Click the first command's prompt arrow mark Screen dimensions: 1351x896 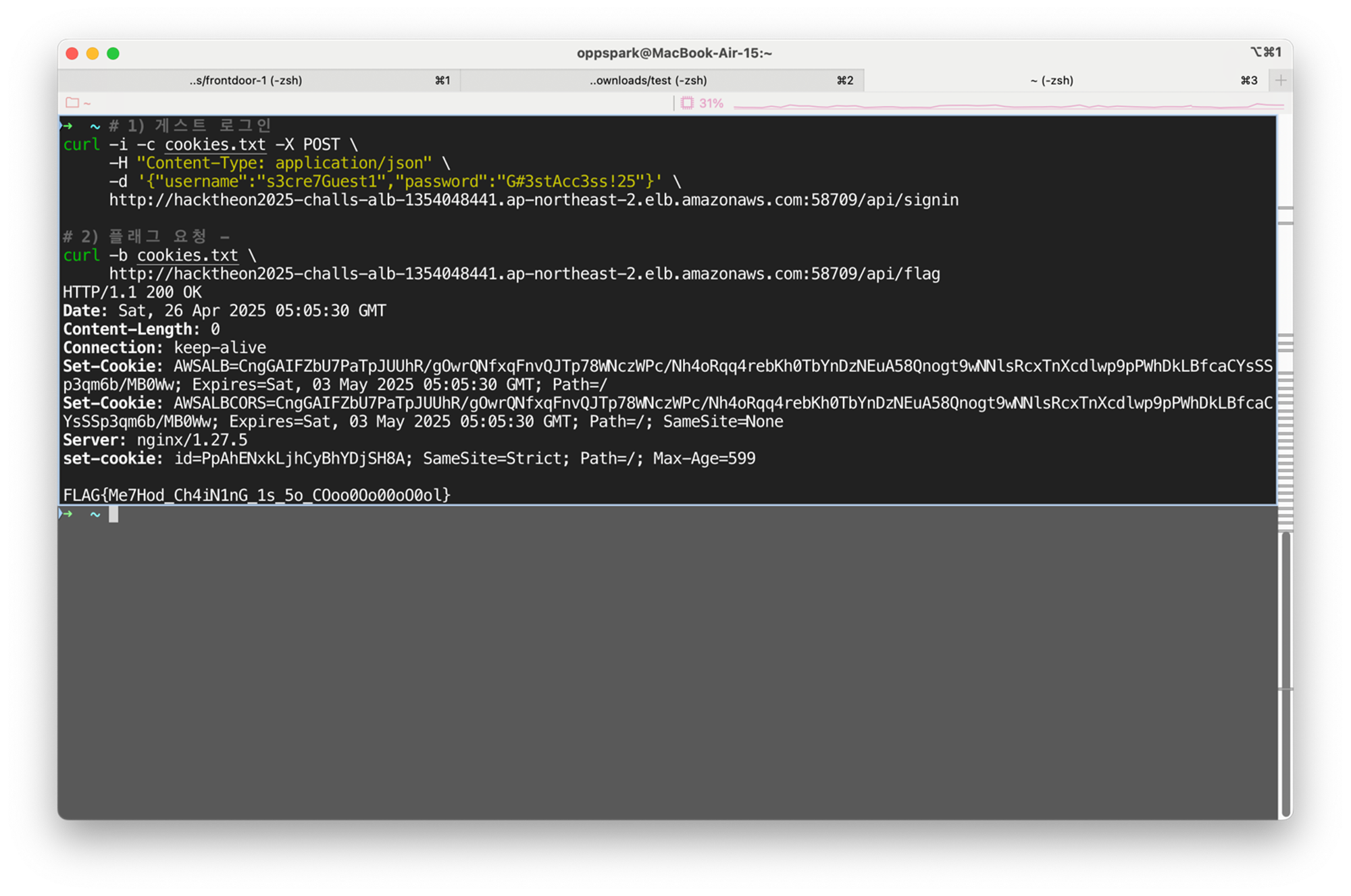tap(66, 126)
